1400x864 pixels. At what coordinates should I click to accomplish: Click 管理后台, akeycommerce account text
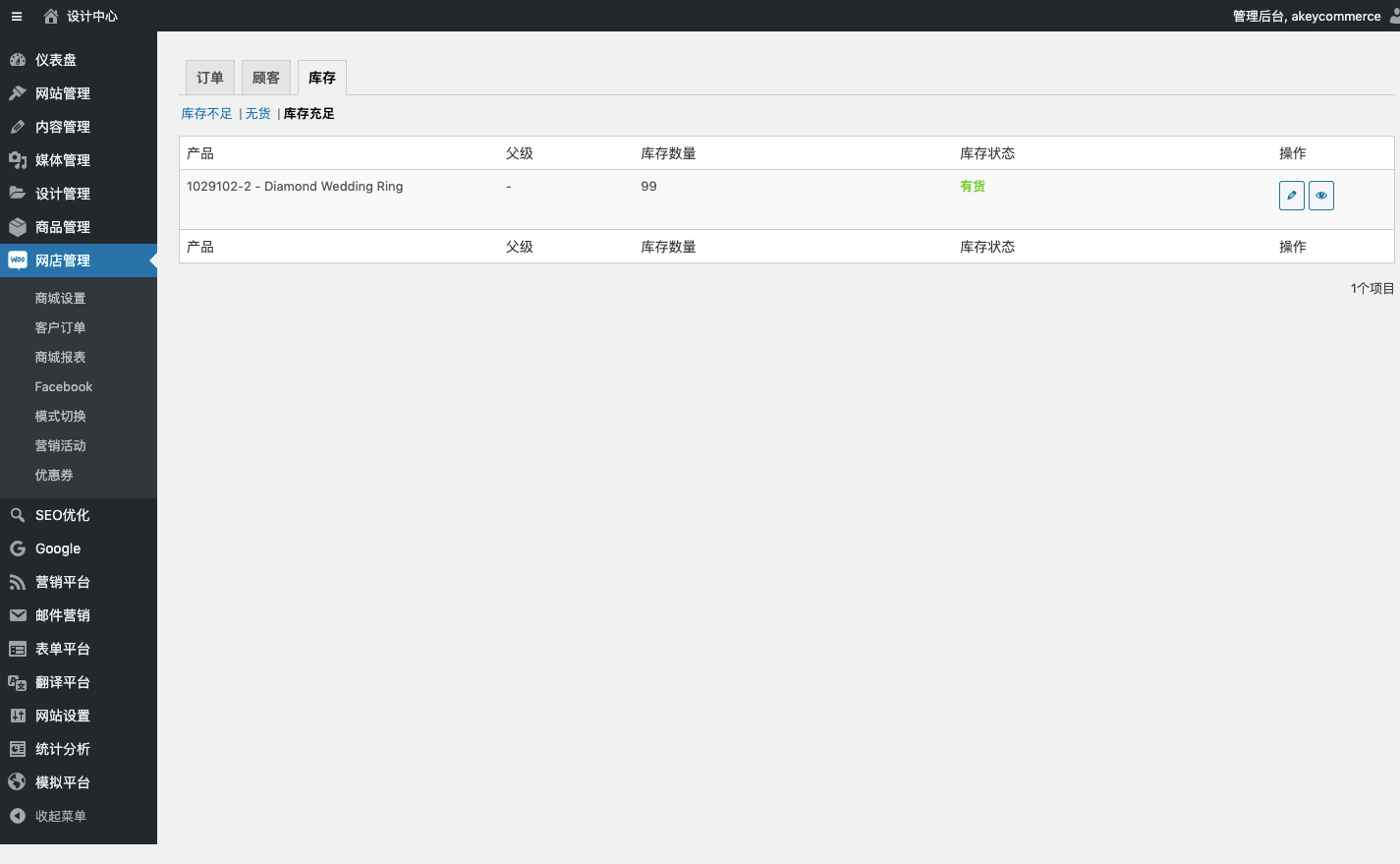(x=1307, y=17)
